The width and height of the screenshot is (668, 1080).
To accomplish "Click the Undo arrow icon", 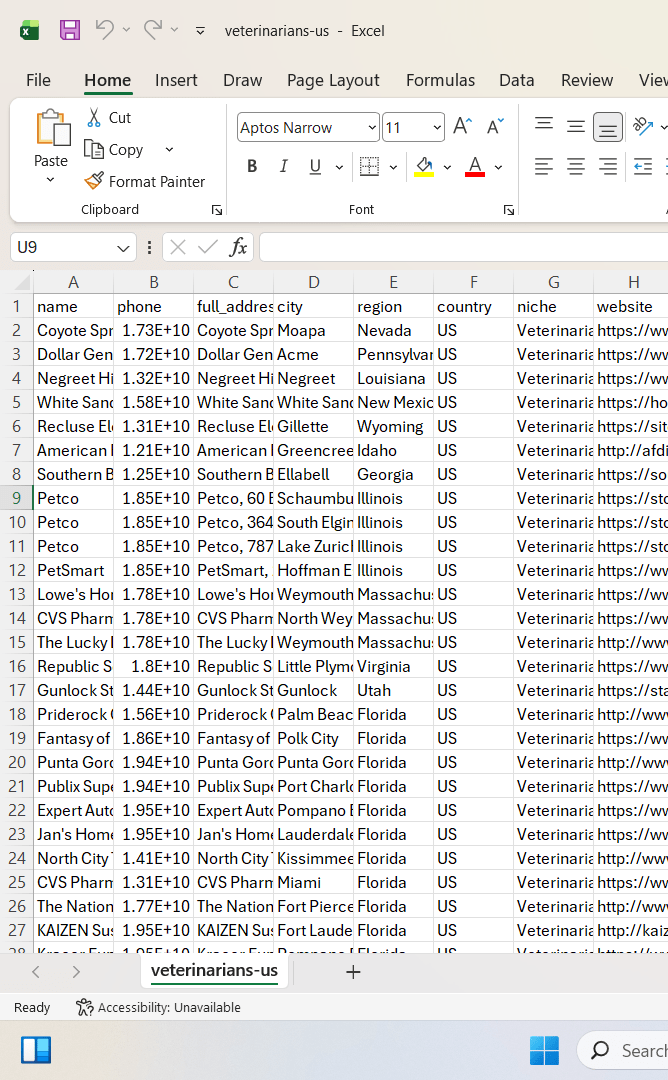I will [x=104, y=30].
